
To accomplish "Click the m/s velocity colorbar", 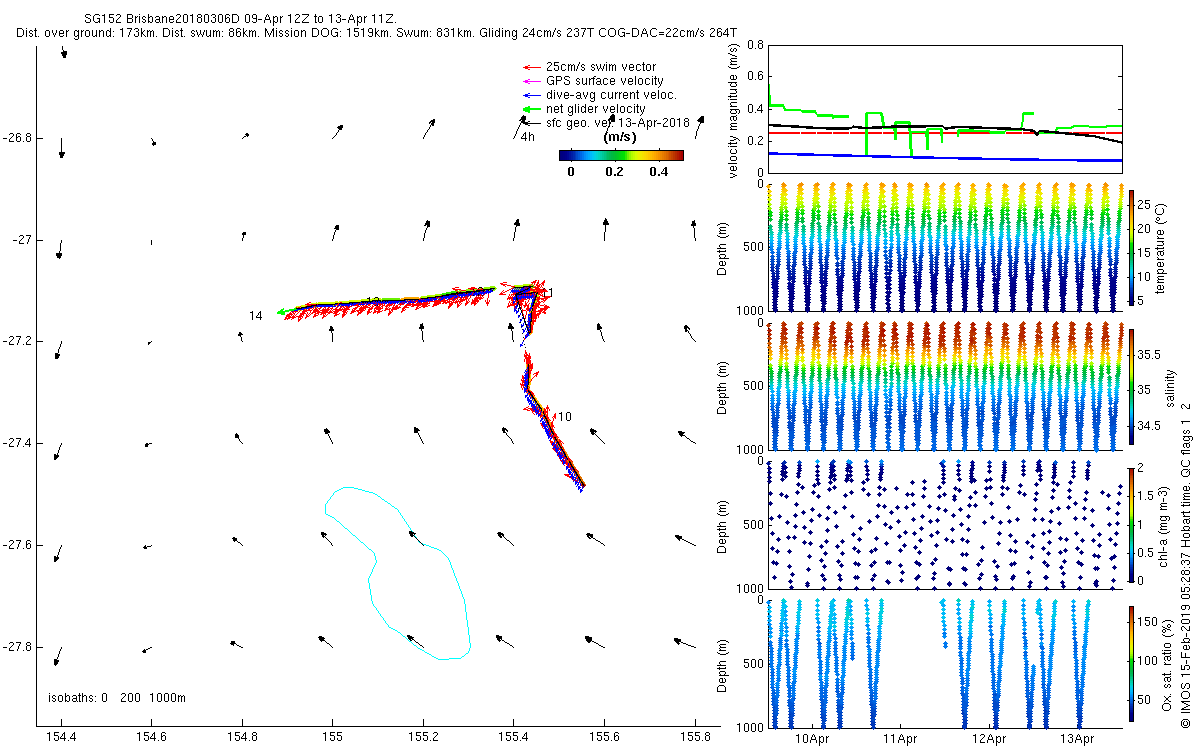I will pos(620,155).
